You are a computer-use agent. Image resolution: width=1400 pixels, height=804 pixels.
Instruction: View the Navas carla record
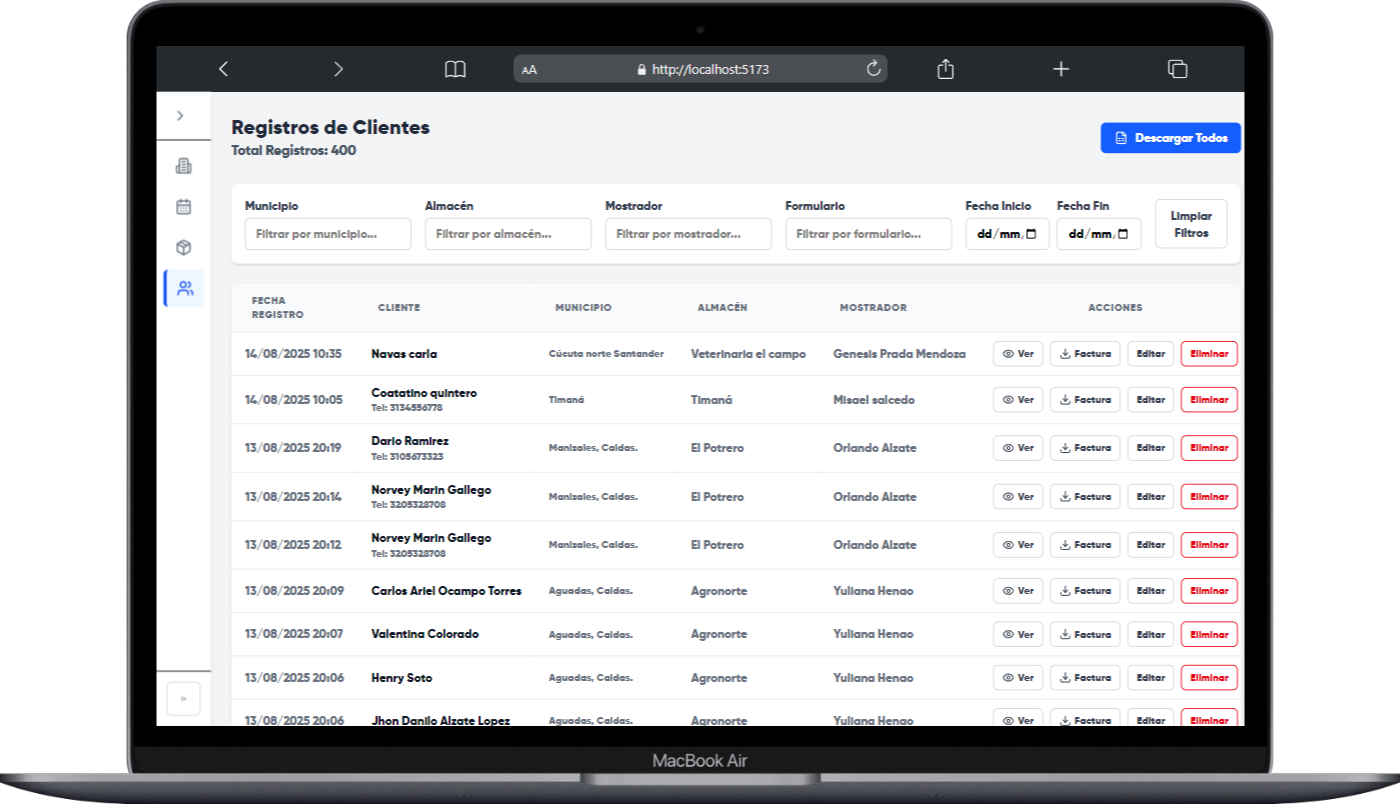tap(1017, 354)
